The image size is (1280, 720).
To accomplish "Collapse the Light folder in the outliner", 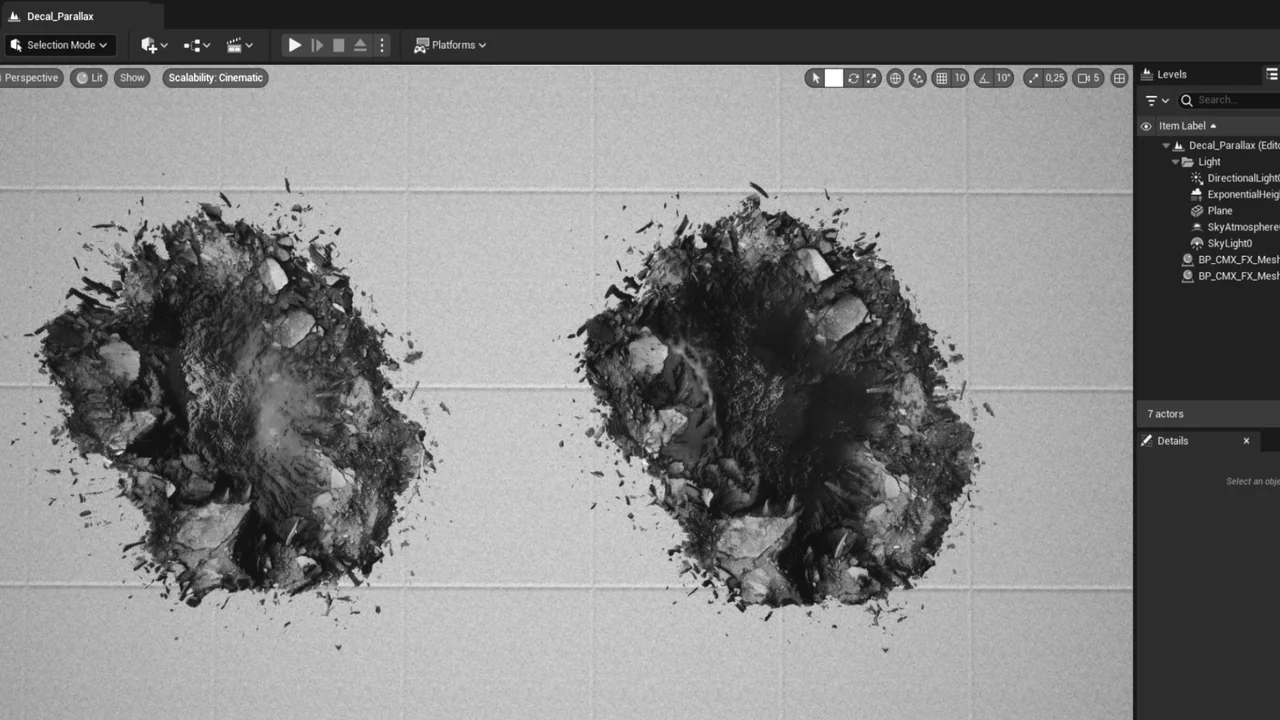I will point(1176,161).
